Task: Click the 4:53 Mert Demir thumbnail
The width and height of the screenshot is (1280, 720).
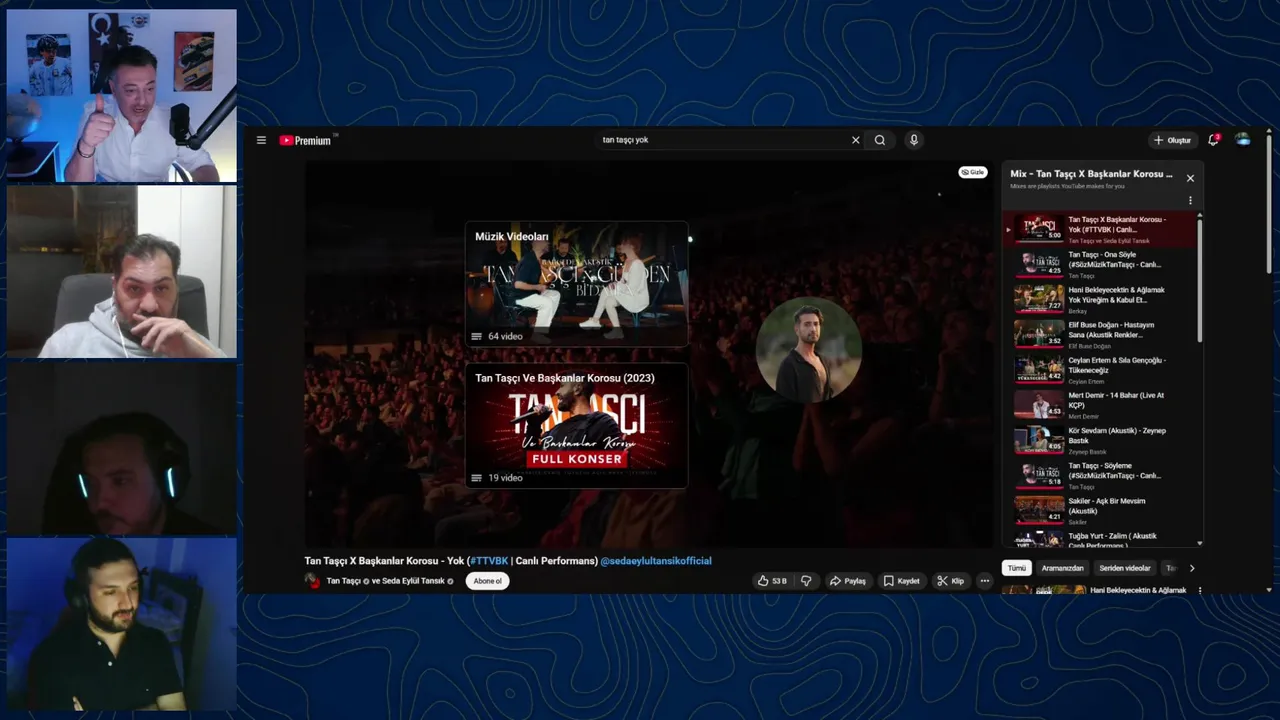Action: click(1039, 404)
